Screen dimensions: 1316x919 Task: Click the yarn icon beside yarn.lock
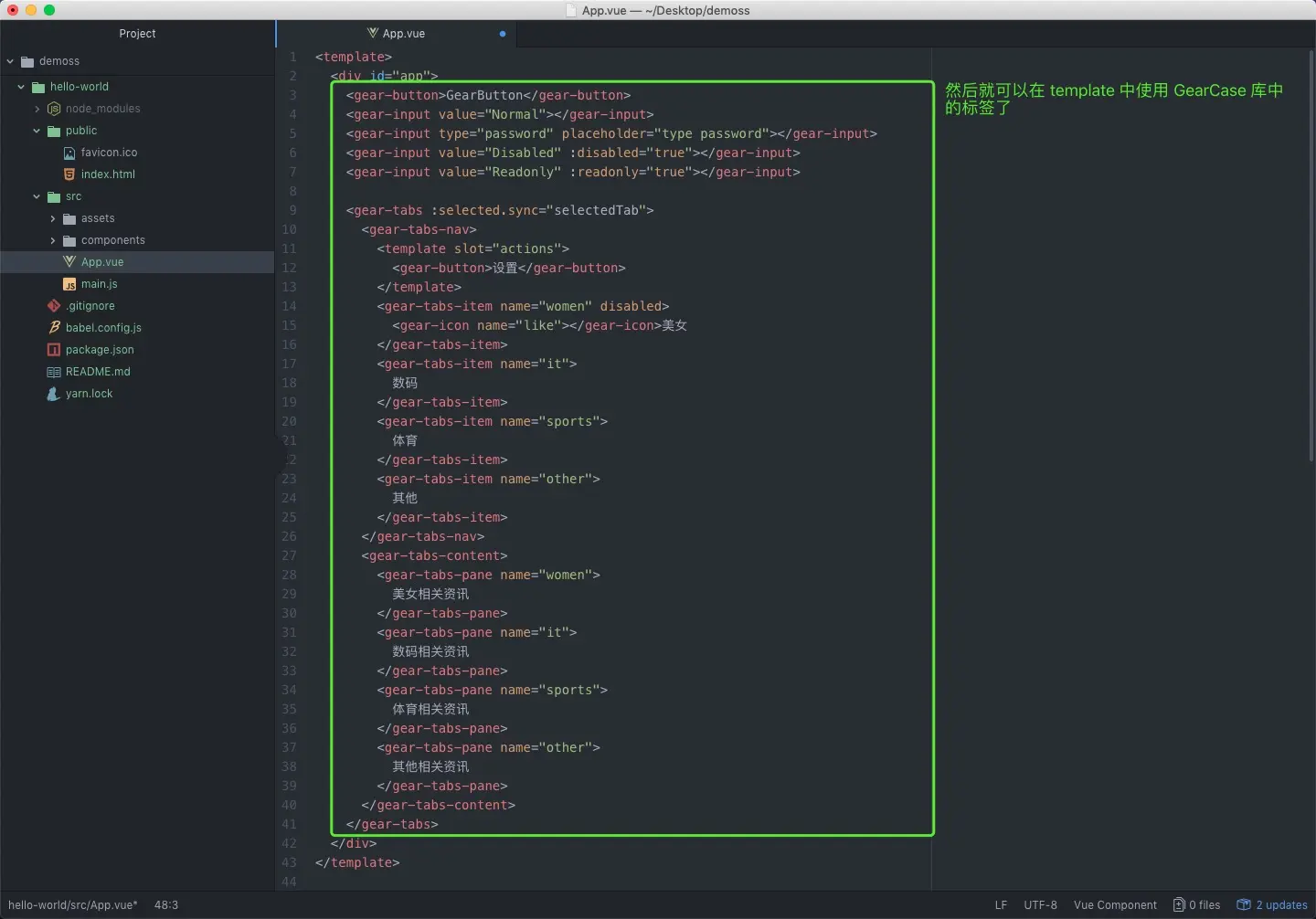(54, 394)
